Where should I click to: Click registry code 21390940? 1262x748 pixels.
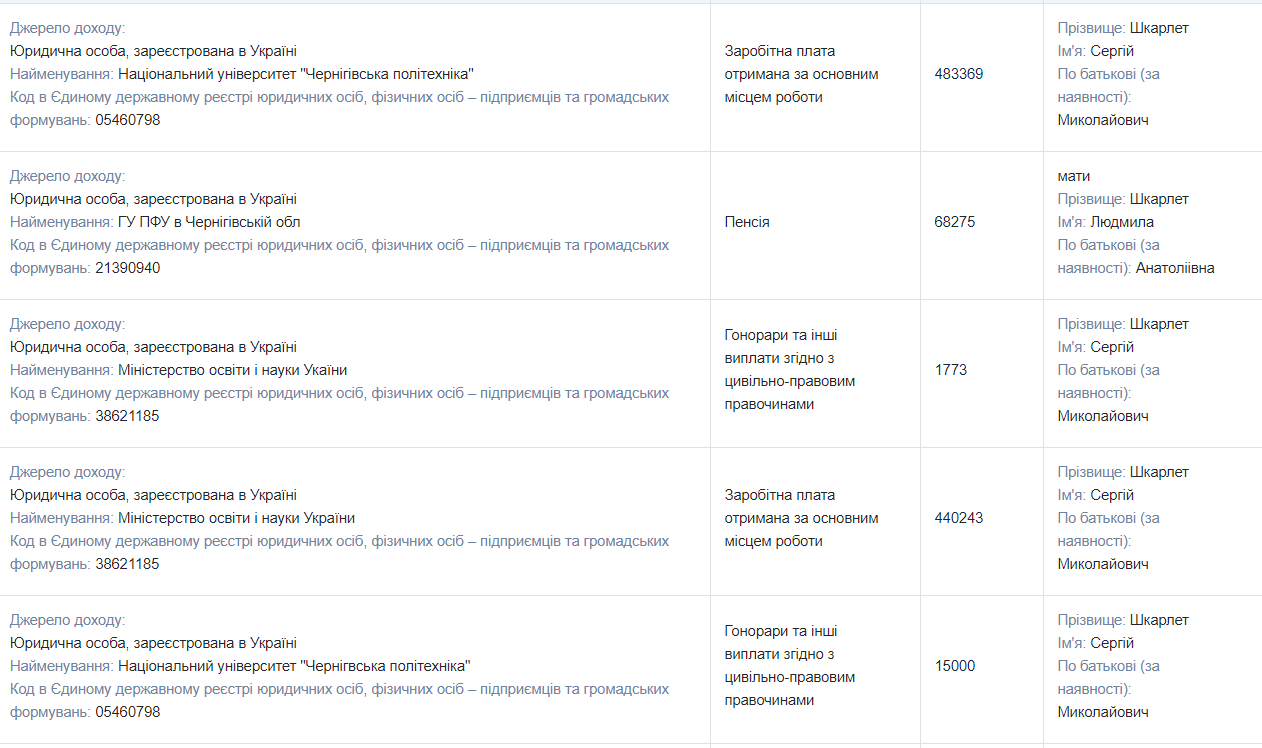(x=128, y=268)
